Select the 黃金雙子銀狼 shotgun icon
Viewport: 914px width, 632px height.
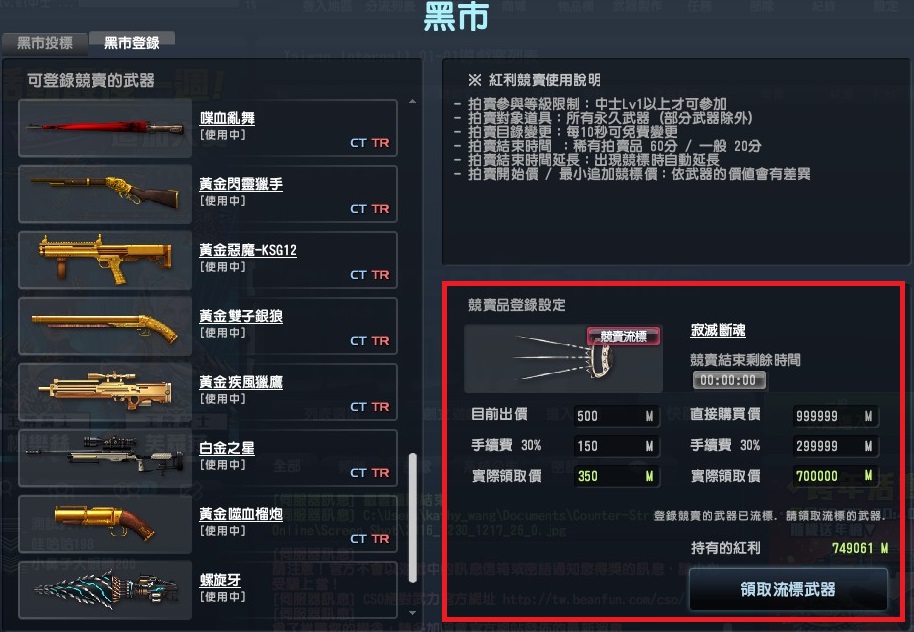tap(105, 326)
